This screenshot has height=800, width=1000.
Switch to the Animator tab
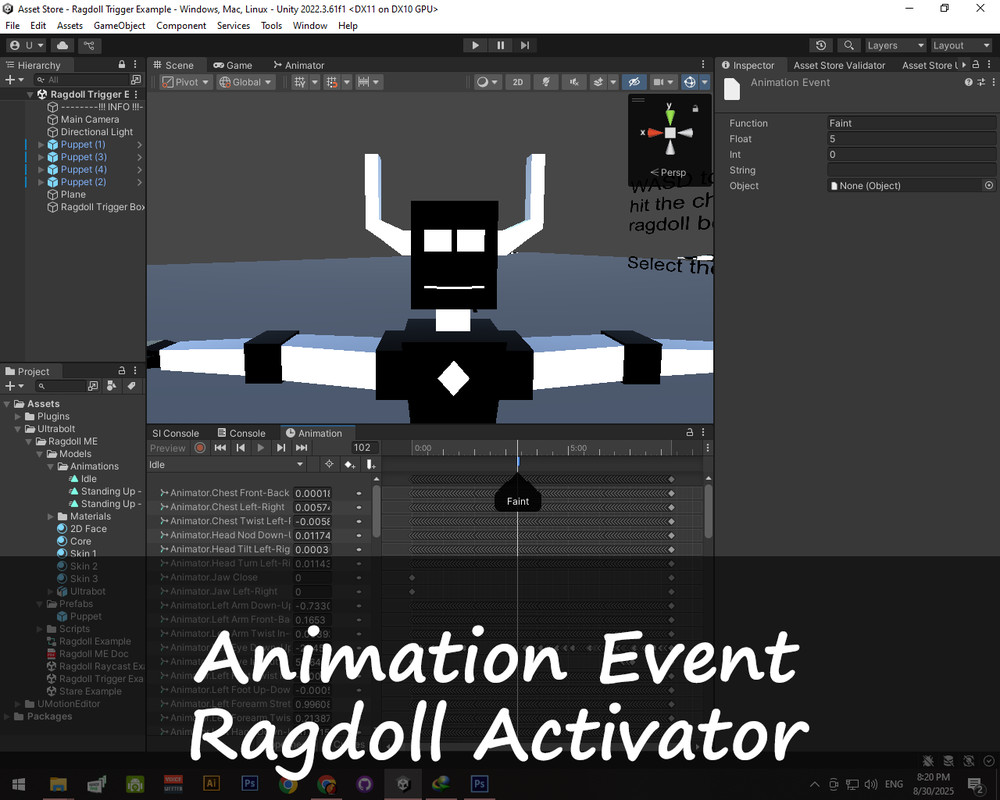pos(298,65)
